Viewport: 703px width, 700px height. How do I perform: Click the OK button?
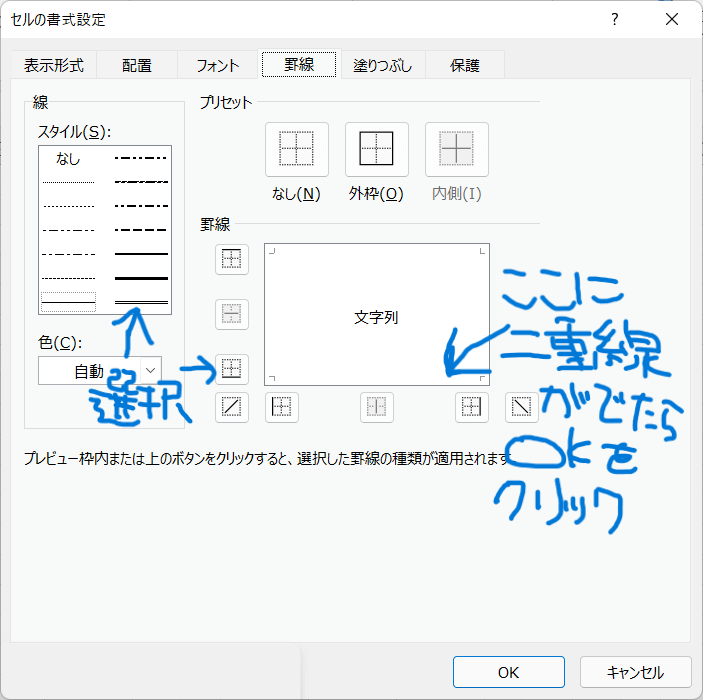pos(508,672)
